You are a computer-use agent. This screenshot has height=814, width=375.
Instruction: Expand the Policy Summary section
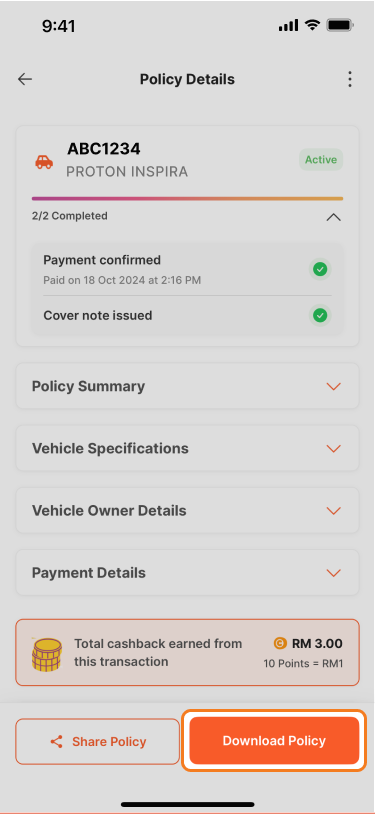188,386
